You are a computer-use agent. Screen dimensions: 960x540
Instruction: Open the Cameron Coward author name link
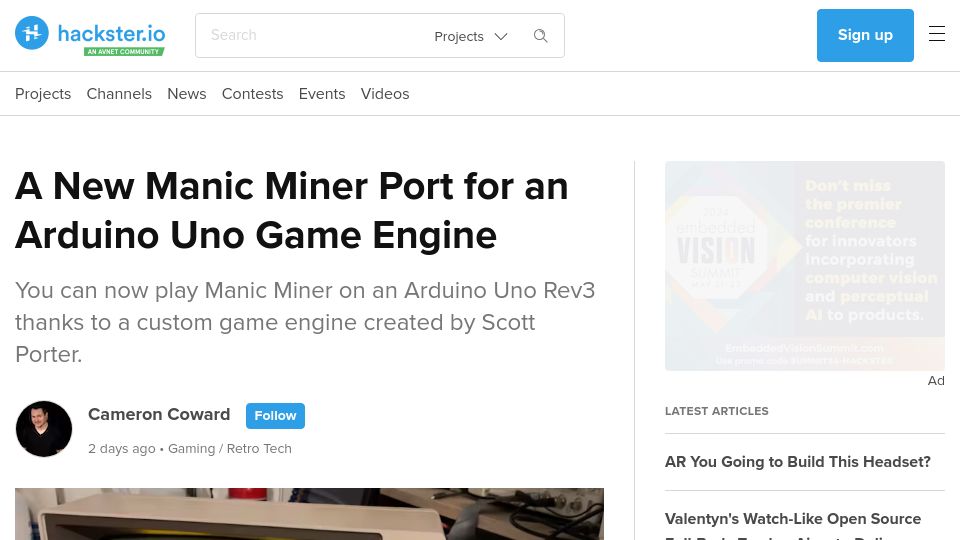point(159,414)
